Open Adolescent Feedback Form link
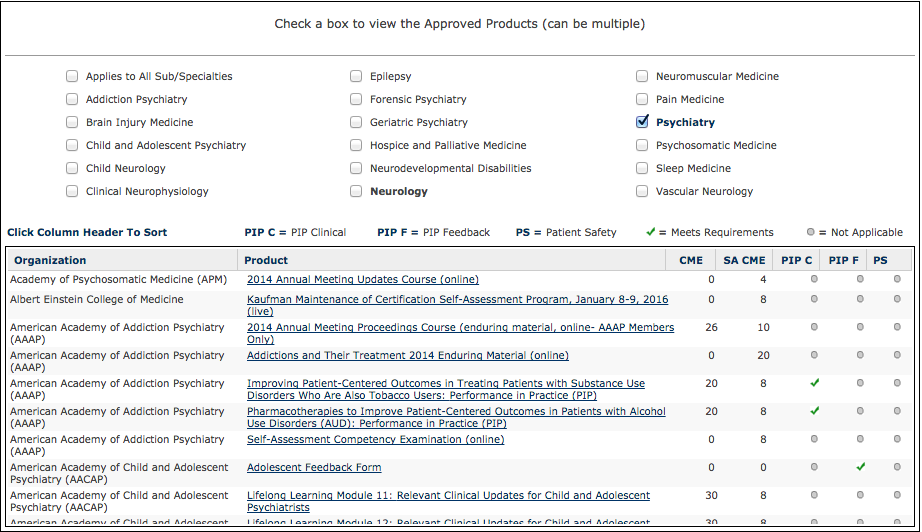Screen dimensions: 922x532 314,467
